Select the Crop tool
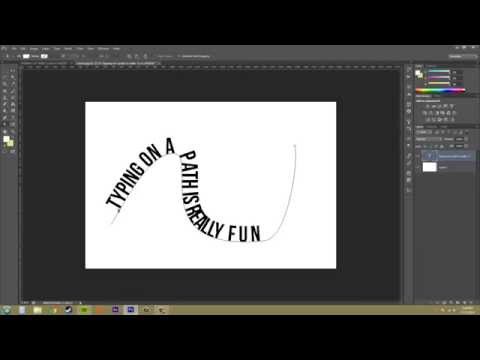Viewport: 480px width, 360px height. pos(5,83)
